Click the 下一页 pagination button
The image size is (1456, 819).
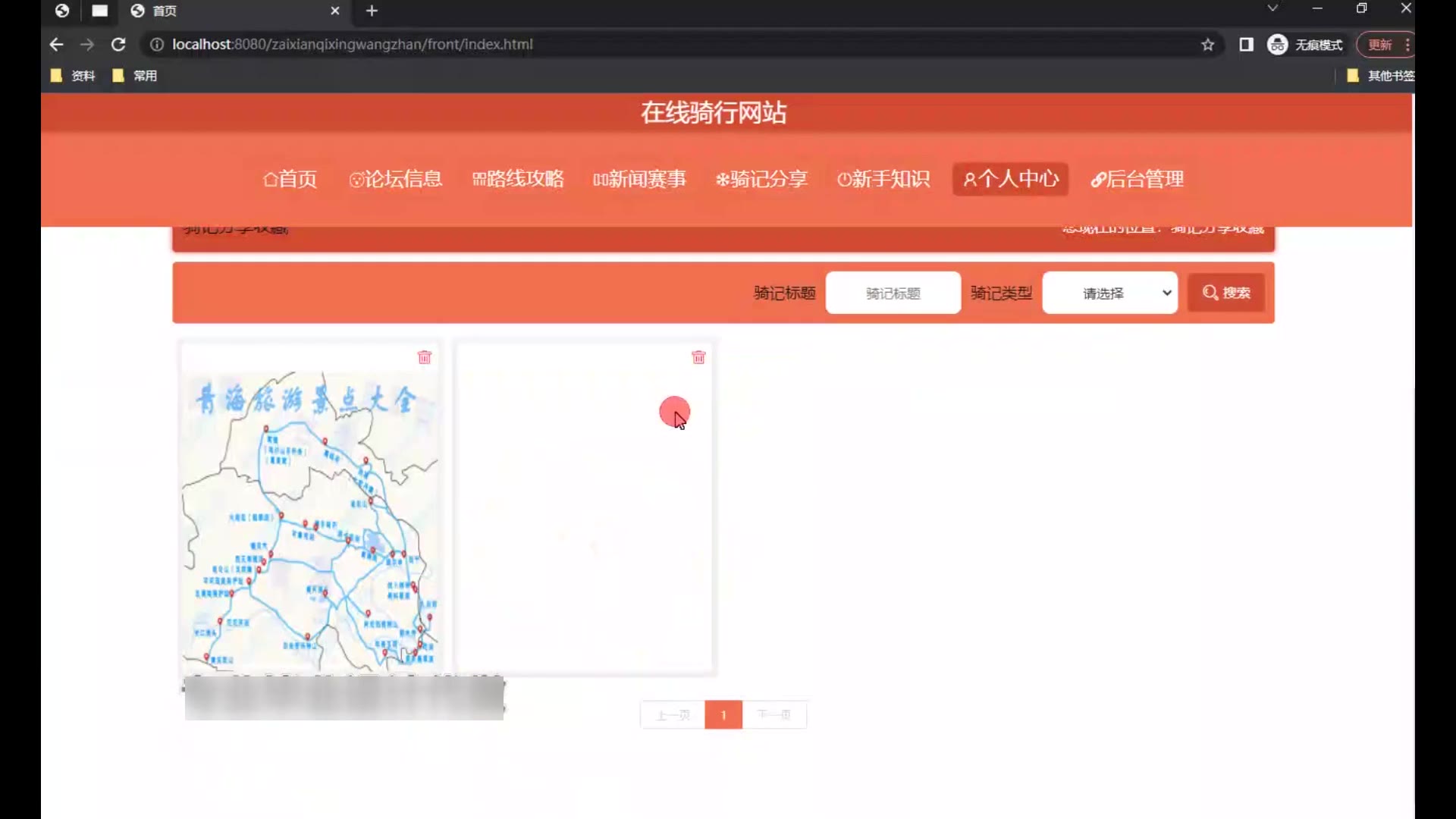[x=774, y=715]
